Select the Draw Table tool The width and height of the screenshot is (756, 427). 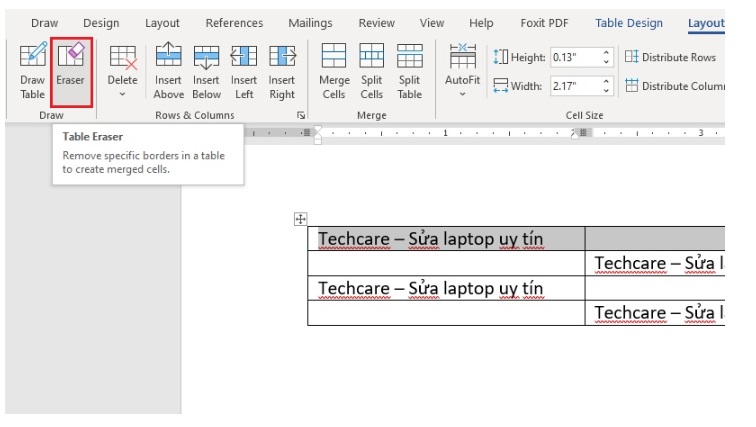pos(33,70)
